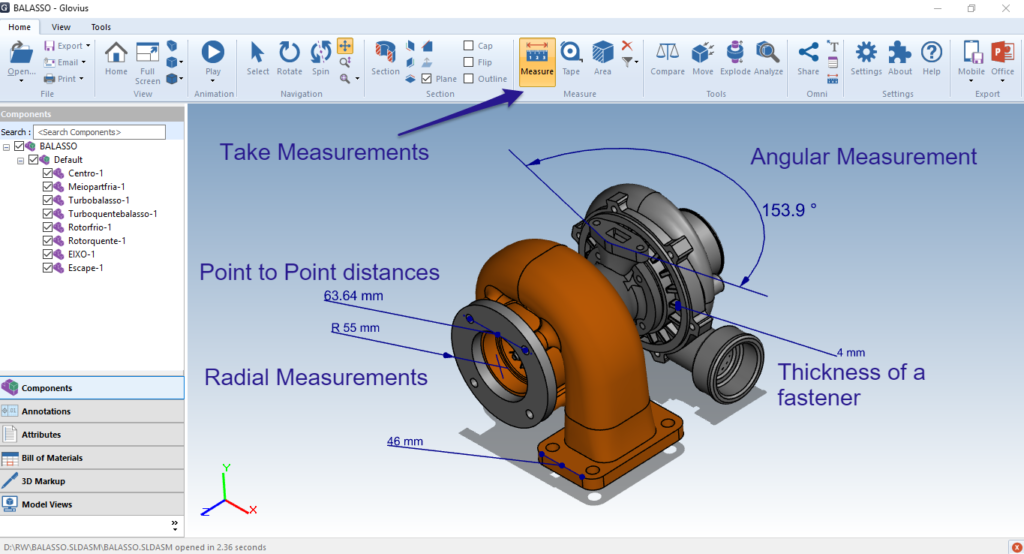The width and height of the screenshot is (1024, 554).
Task: Collapse the BALASSO tree node
Action: tap(7, 147)
